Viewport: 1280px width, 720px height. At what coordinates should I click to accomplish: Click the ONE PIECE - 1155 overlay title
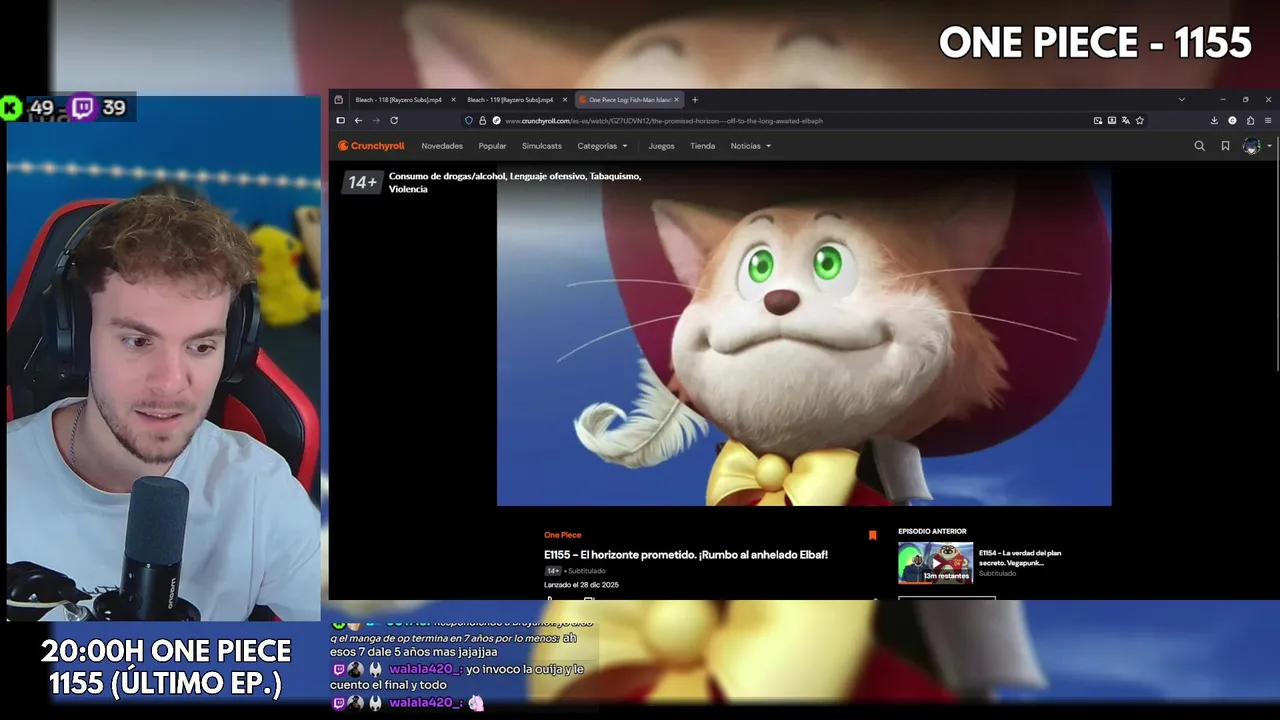click(1095, 43)
